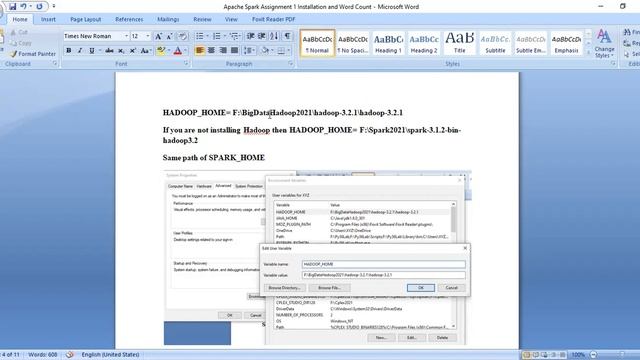This screenshot has width=640, height=360.
Task: Apply the Title style
Action: (460, 43)
